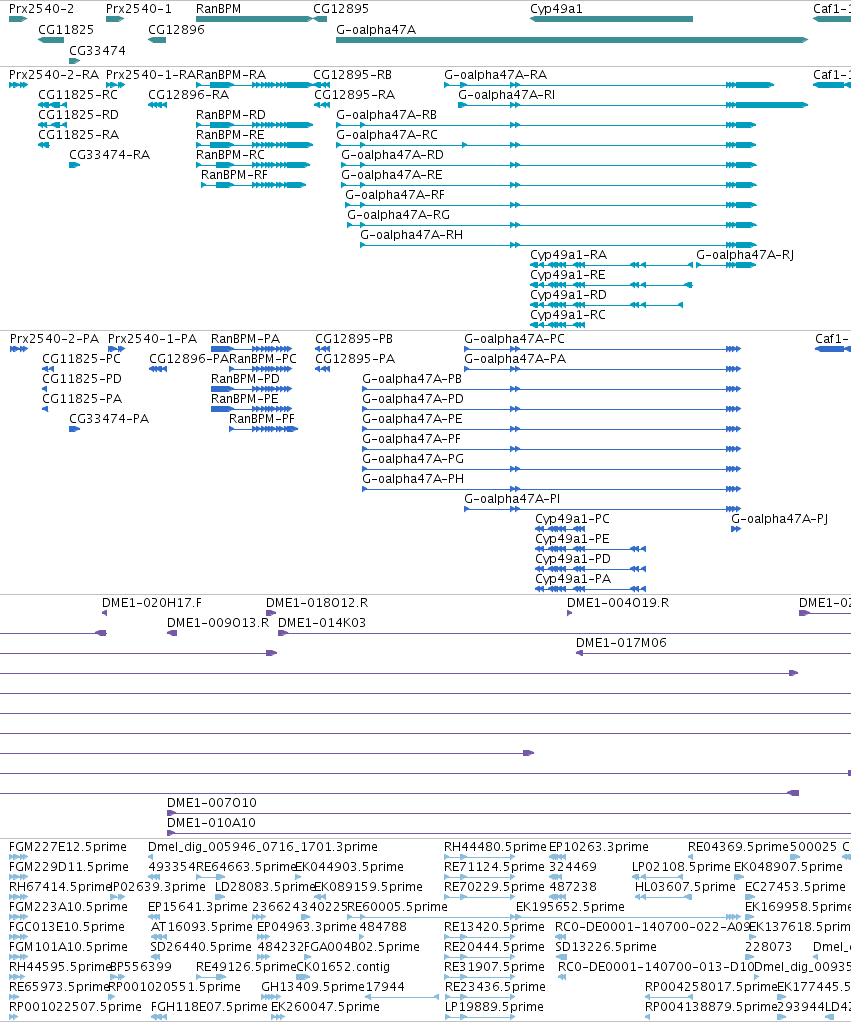Viewport: 851px width, 1022px height.
Task: Click transcript G-oalpha47A-RD label
Action: (392, 155)
